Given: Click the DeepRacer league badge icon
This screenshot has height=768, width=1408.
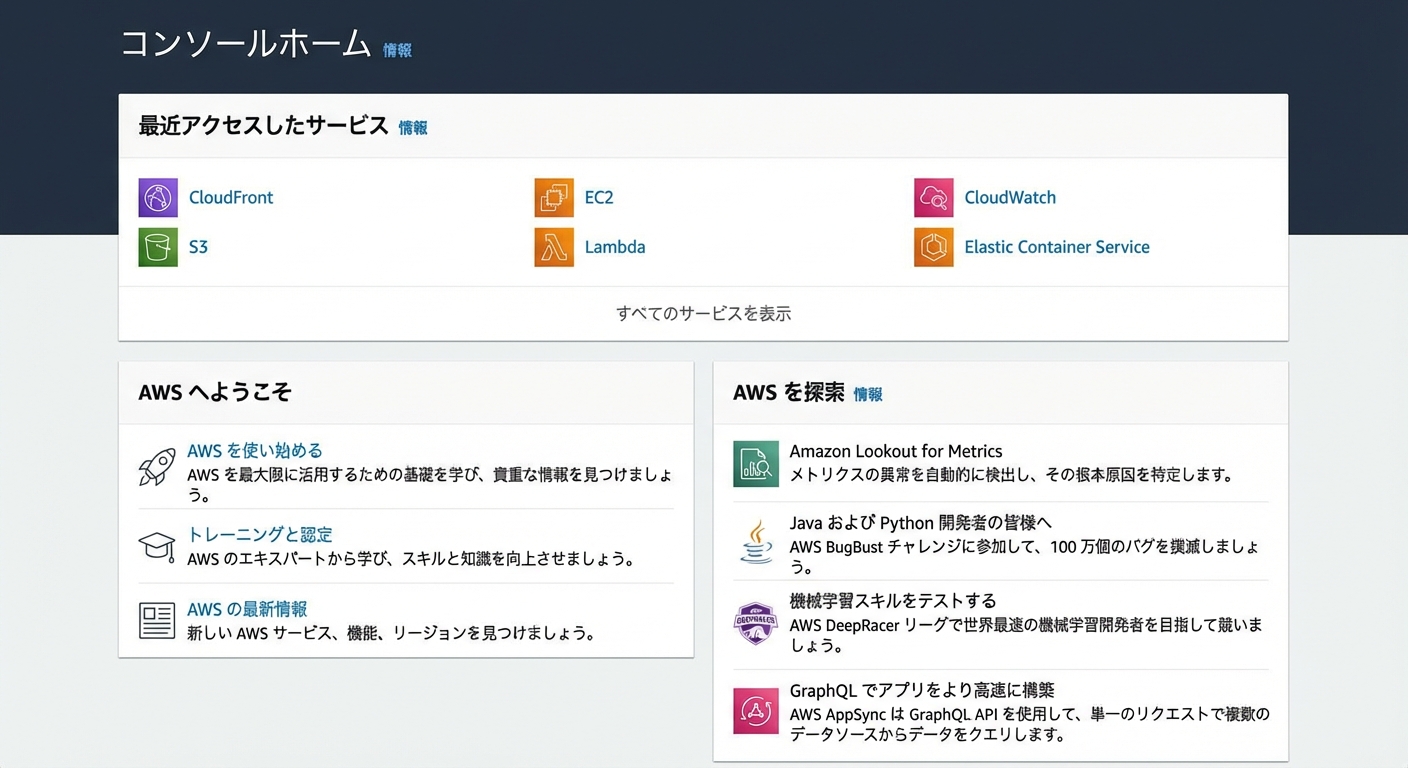Looking at the screenshot, I should click(755, 623).
